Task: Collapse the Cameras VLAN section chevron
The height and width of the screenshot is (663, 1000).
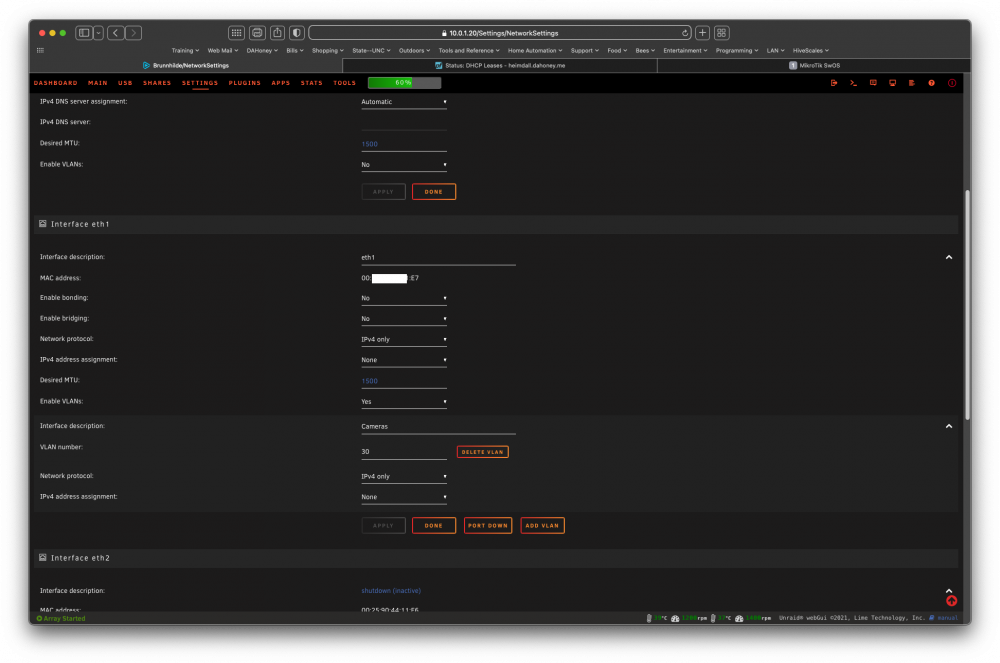Action: tap(949, 426)
